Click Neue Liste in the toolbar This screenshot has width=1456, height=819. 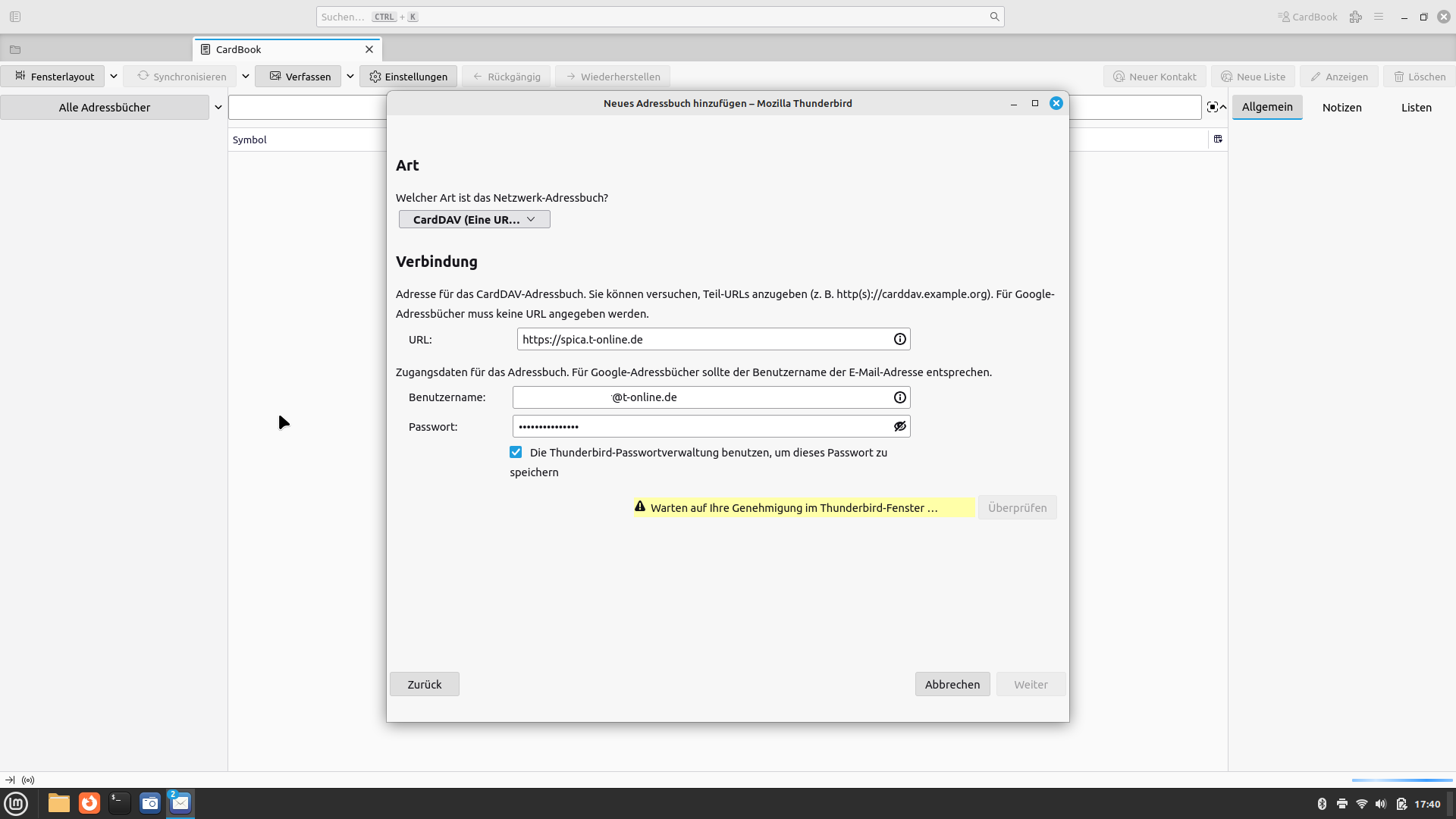(1254, 77)
